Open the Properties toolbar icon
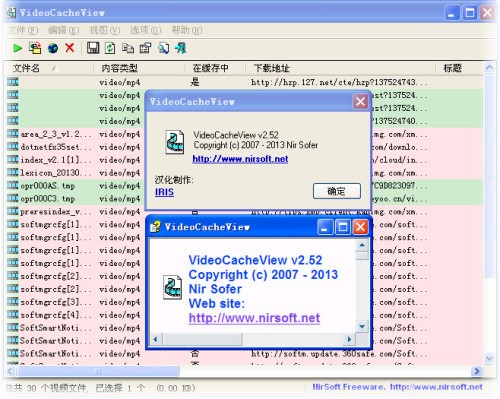 tap(145, 48)
